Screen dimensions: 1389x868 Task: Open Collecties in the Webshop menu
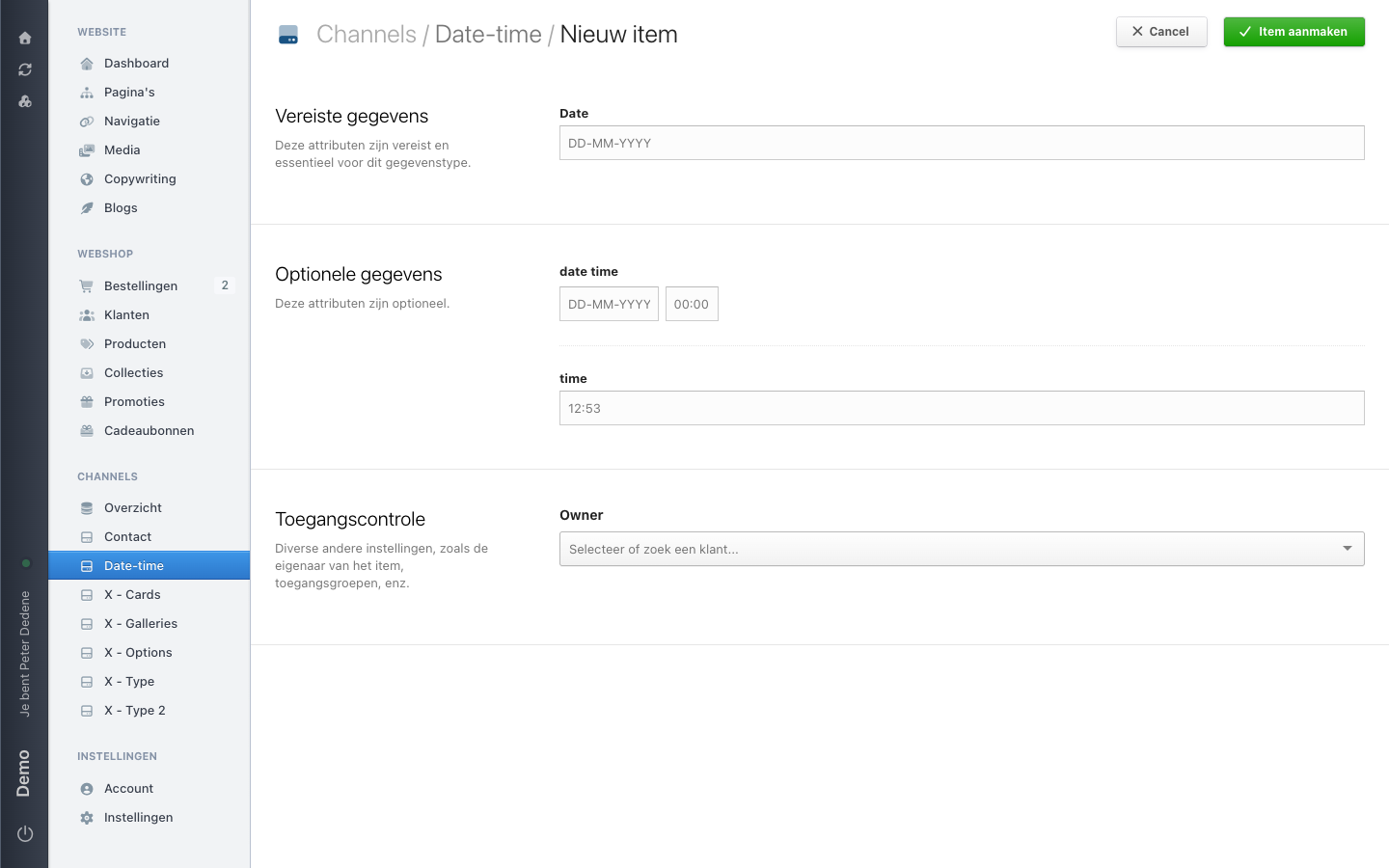[x=134, y=373]
